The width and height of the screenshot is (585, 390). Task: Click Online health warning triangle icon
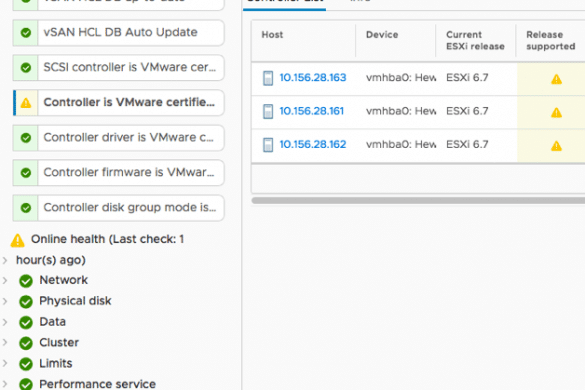[18, 240]
